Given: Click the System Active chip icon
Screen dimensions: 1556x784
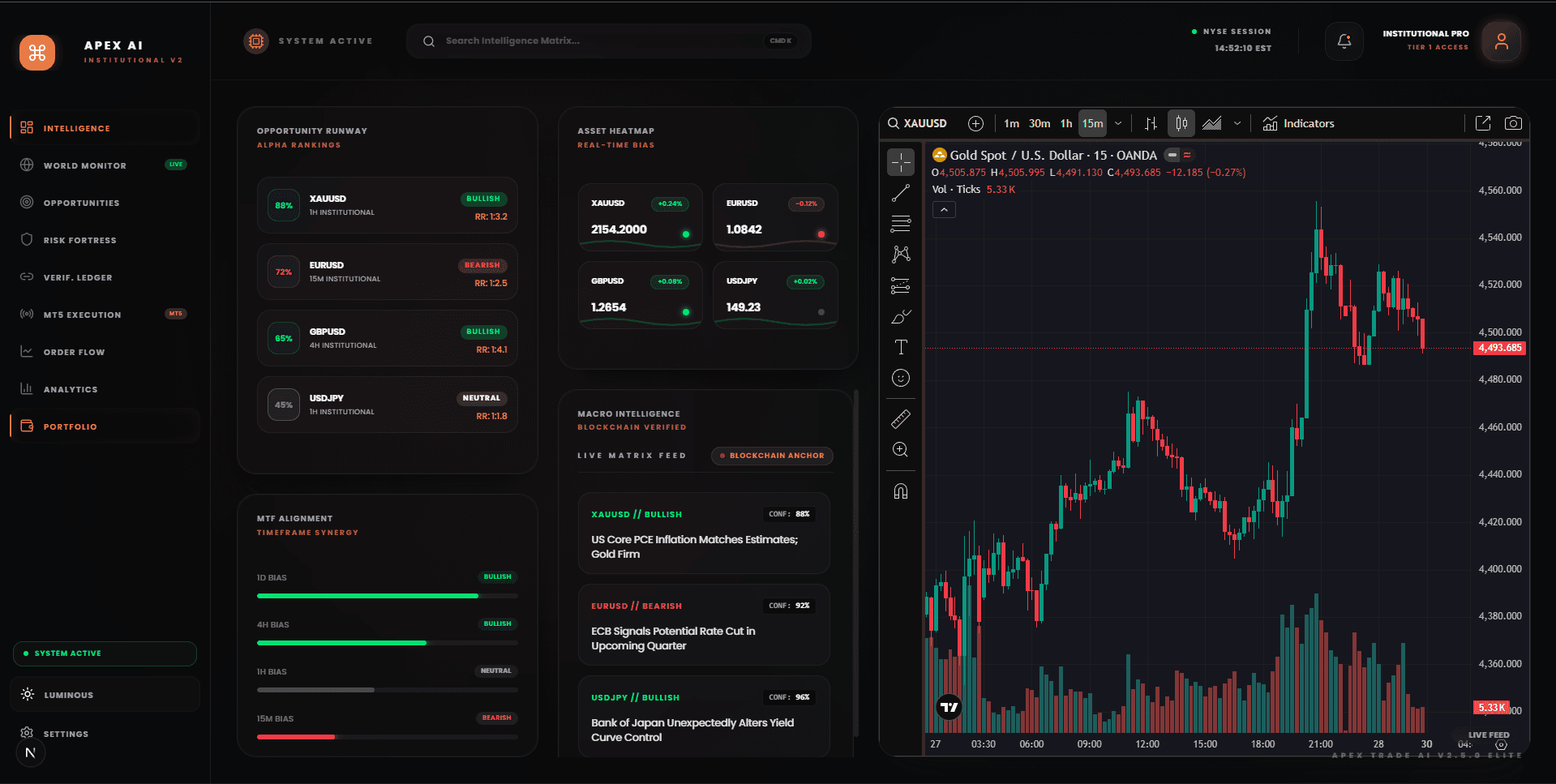Looking at the screenshot, I should coord(256,41).
